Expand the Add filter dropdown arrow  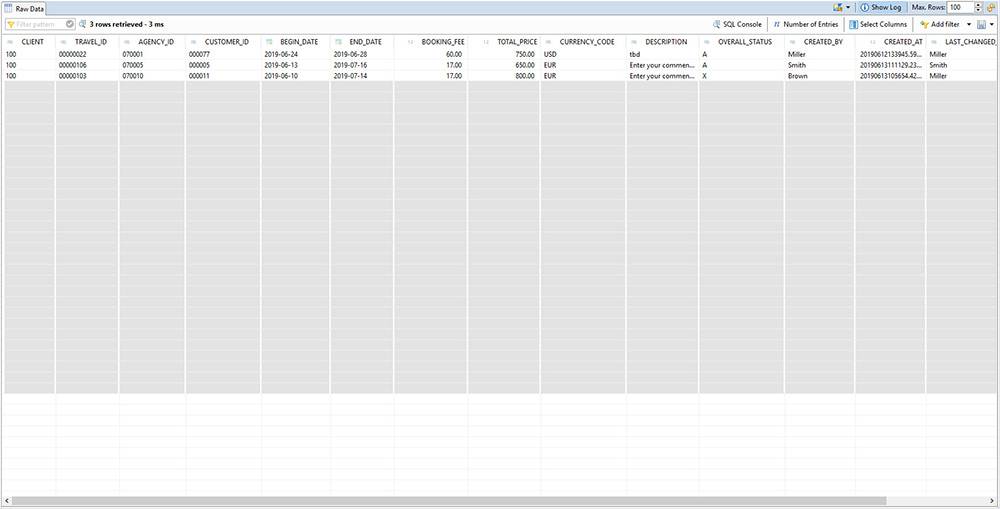[x=968, y=24]
